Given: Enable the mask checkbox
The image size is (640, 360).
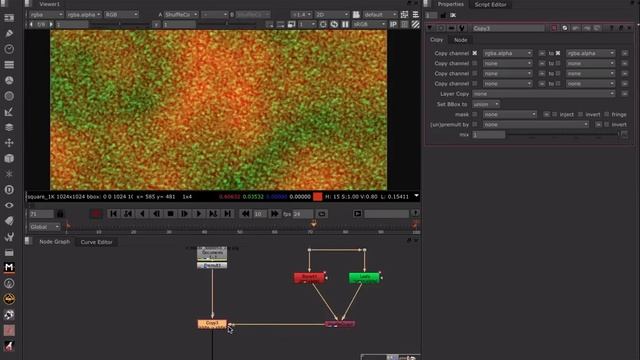Looking at the screenshot, I should [475, 114].
